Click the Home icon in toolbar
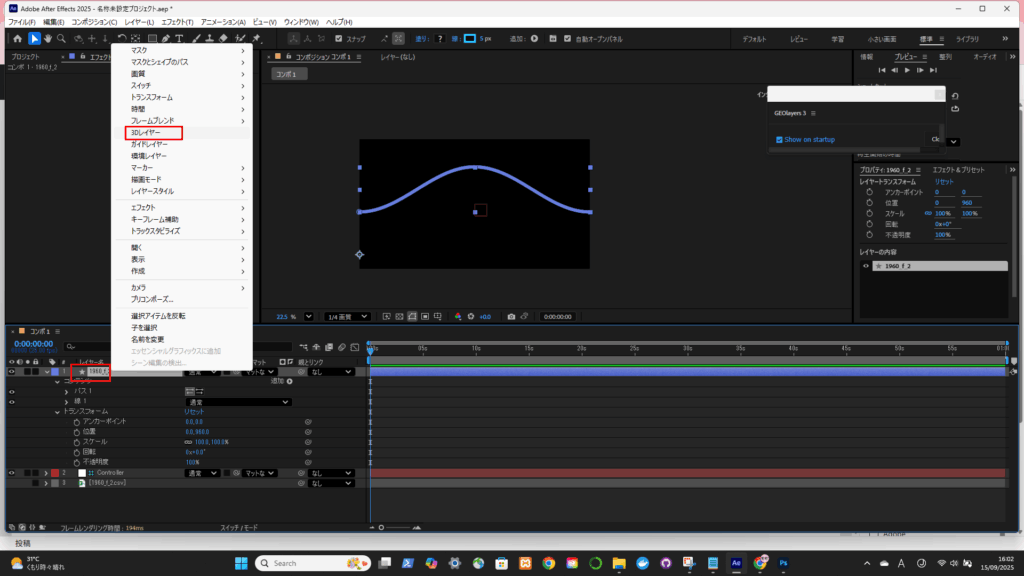The width and height of the screenshot is (1024, 576). click(x=18, y=39)
